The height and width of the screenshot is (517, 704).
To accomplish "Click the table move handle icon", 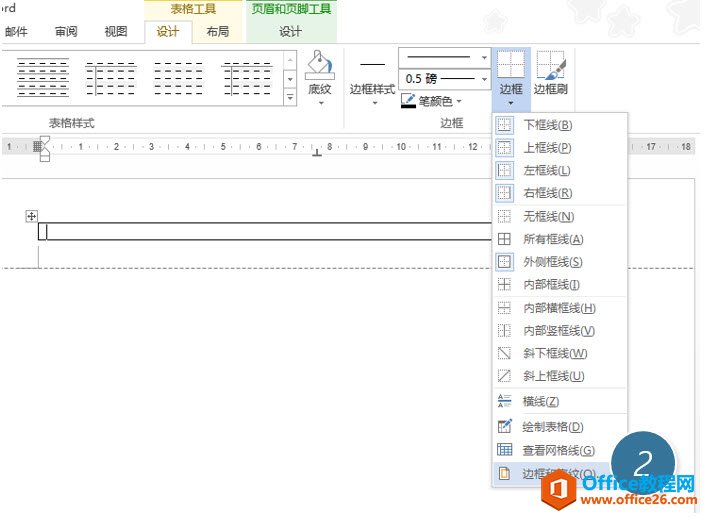I will click(x=31, y=216).
